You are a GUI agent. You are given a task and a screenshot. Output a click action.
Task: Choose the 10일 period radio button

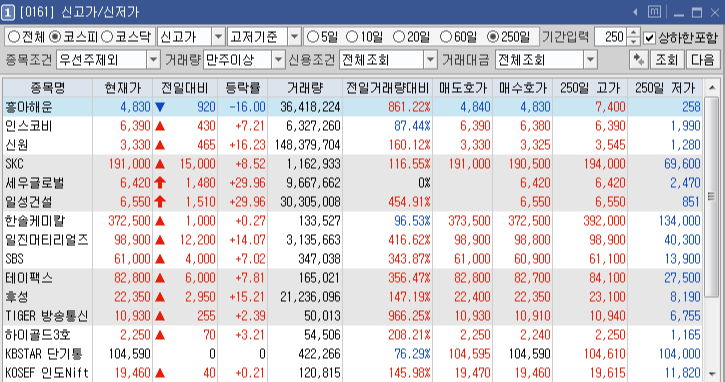[x=352, y=37]
